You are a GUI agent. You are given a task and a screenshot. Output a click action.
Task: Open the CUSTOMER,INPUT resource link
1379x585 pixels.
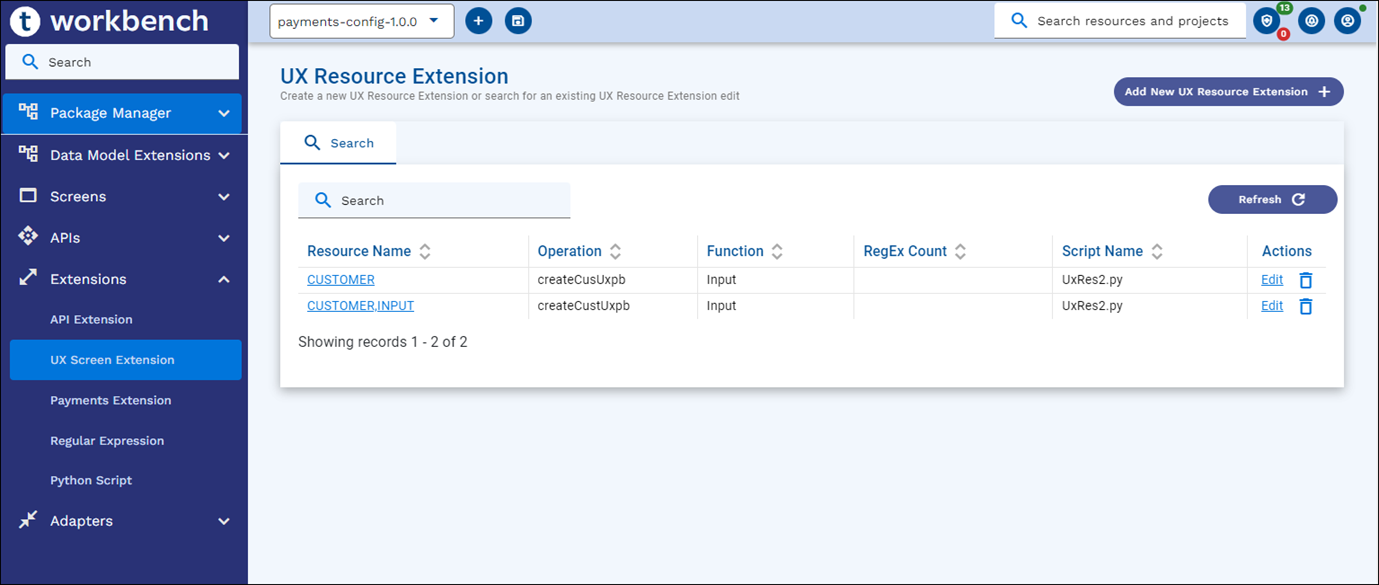coord(360,306)
